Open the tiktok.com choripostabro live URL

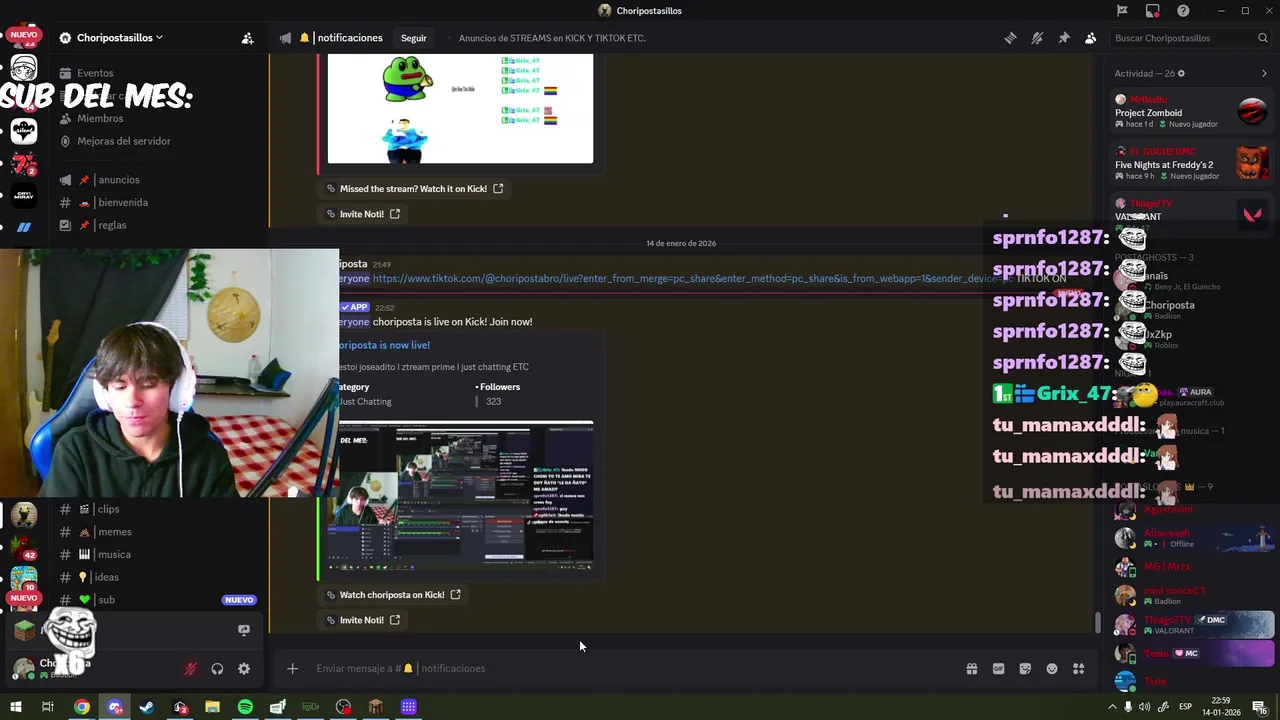click(690, 279)
